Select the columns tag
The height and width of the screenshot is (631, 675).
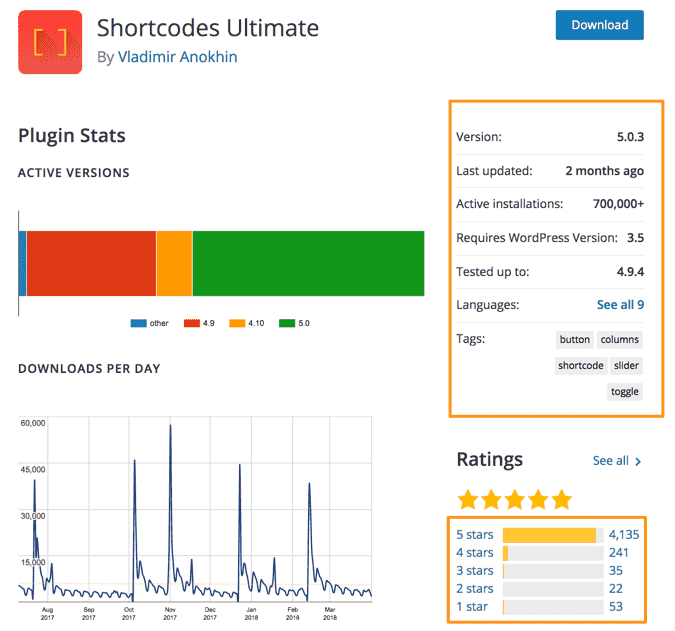click(619, 340)
